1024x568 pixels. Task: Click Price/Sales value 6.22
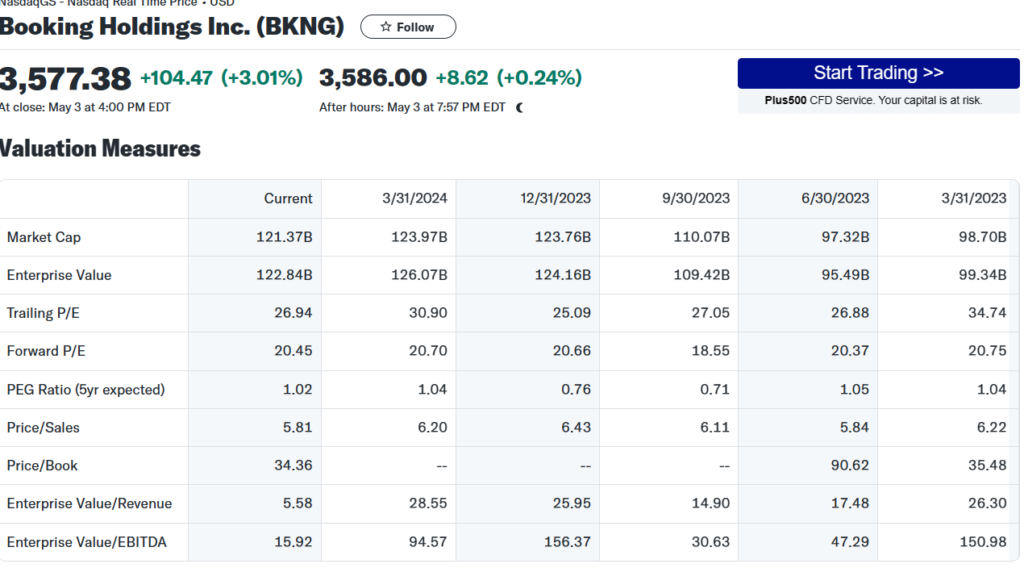(992, 428)
